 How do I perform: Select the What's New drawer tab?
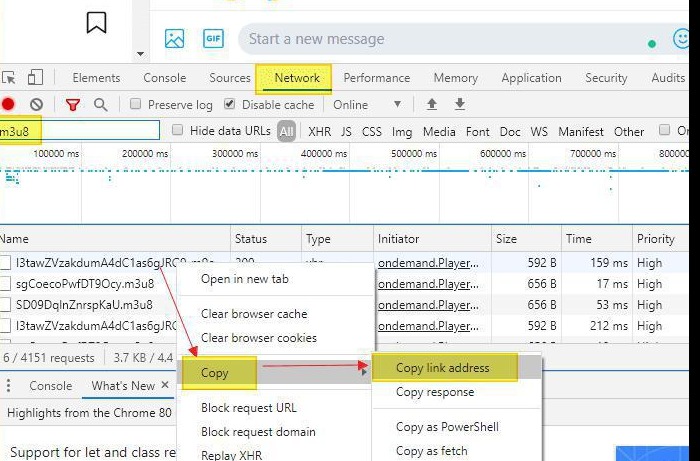pyautogui.click(x=123, y=386)
